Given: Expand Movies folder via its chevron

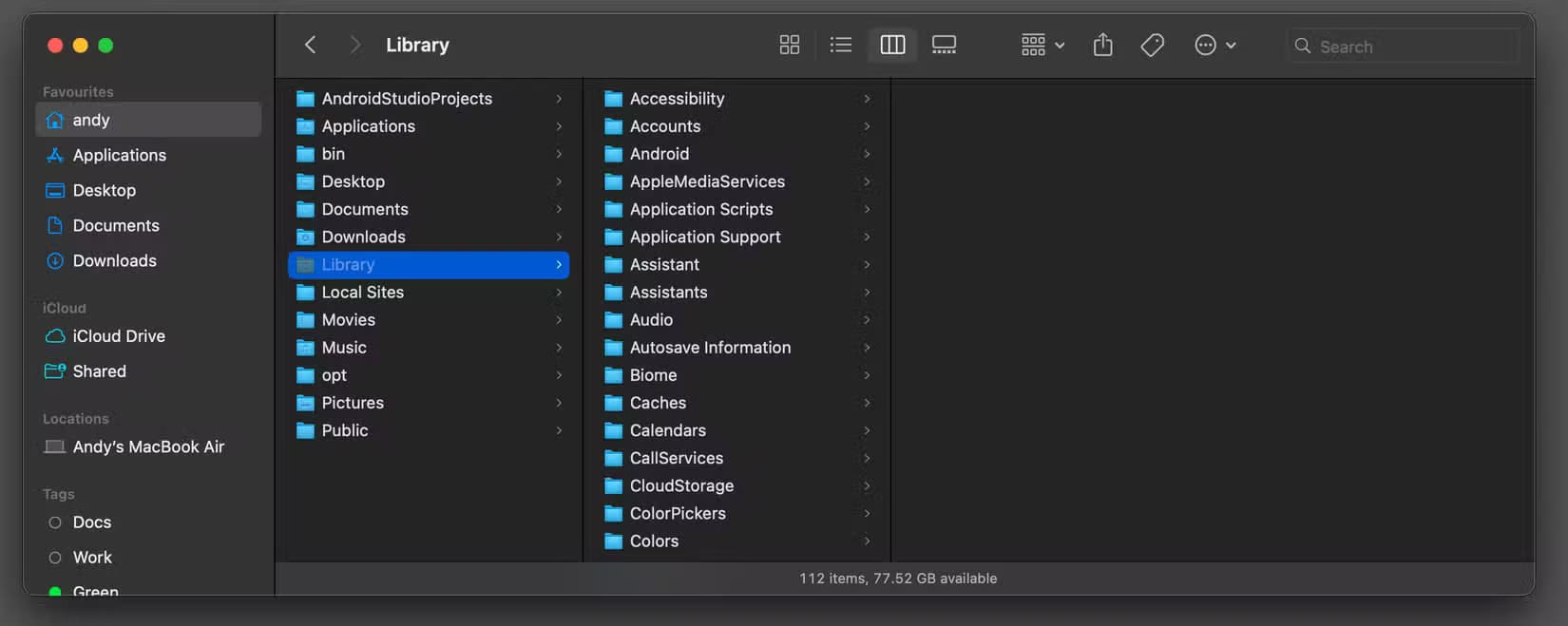Looking at the screenshot, I should pyautogui.click(x=559, y=320).
